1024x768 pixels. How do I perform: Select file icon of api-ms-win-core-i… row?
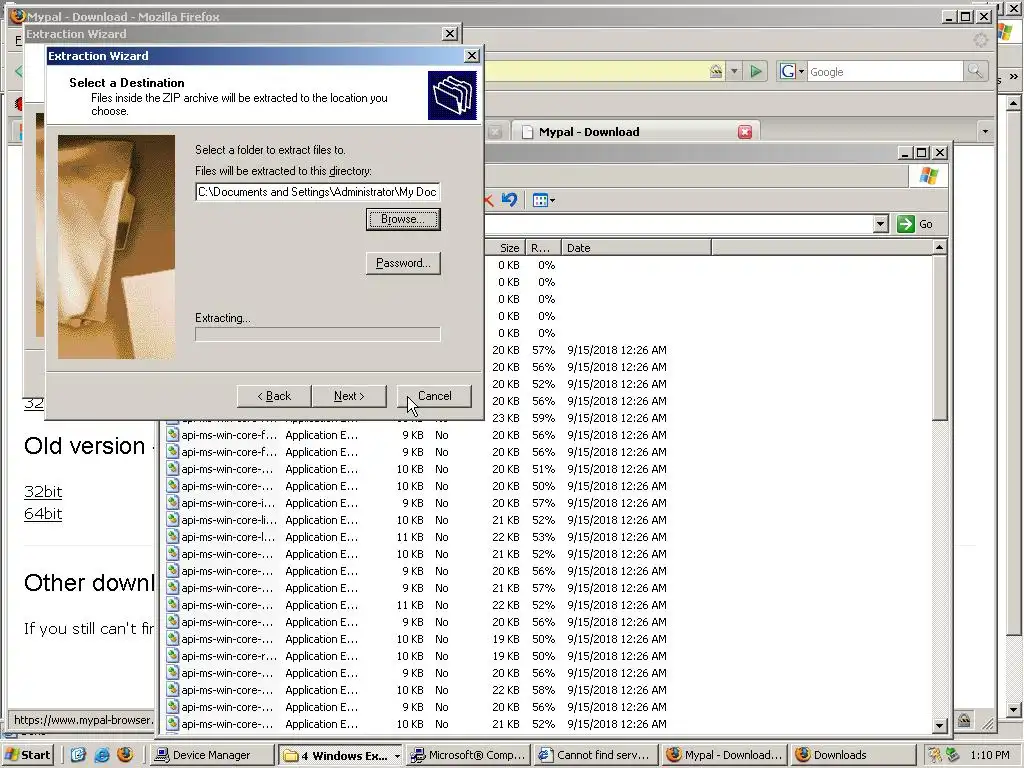(172, 503)
